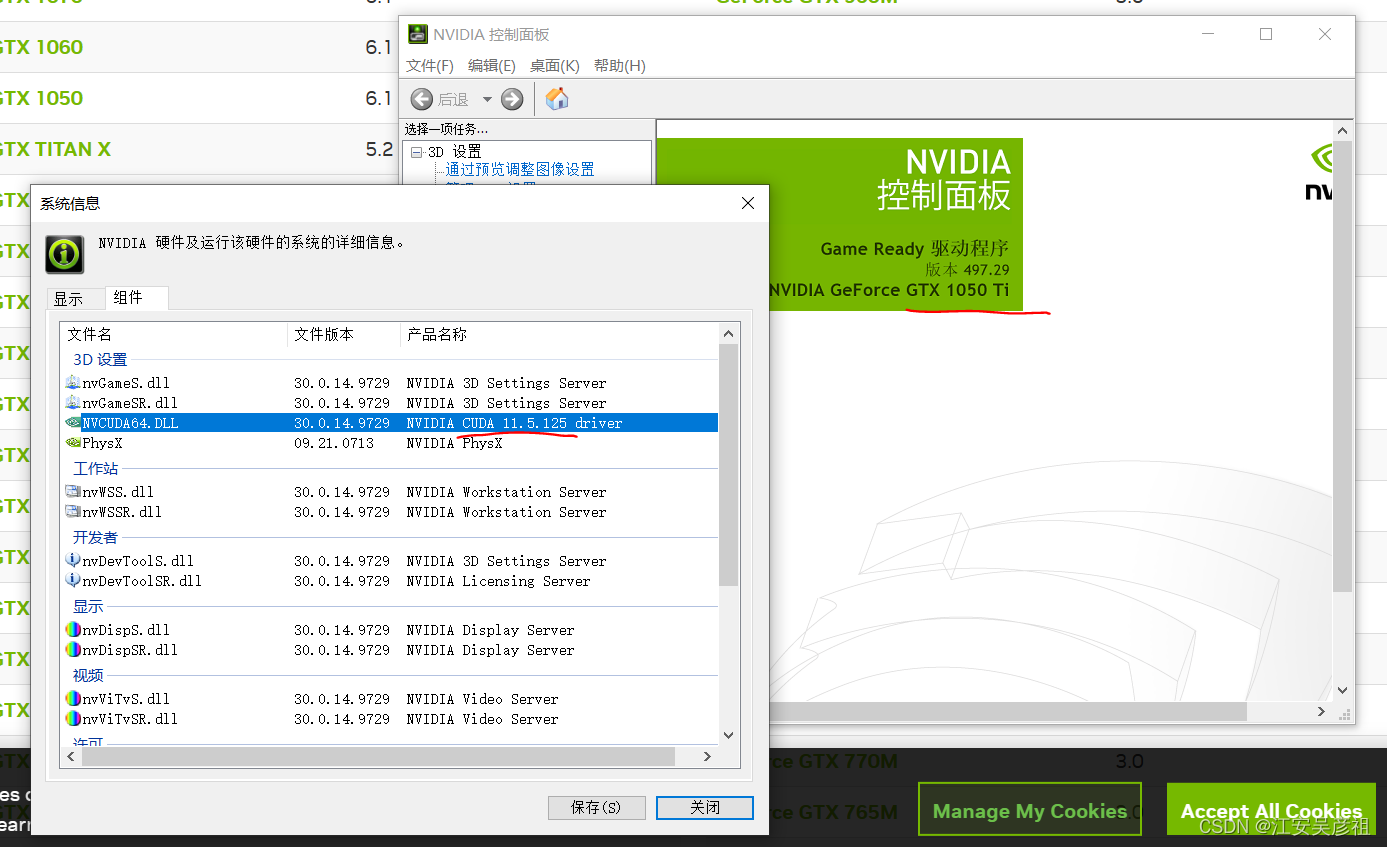
Task: Click the component list vertical scrollbar thumb
Action: 728,465
